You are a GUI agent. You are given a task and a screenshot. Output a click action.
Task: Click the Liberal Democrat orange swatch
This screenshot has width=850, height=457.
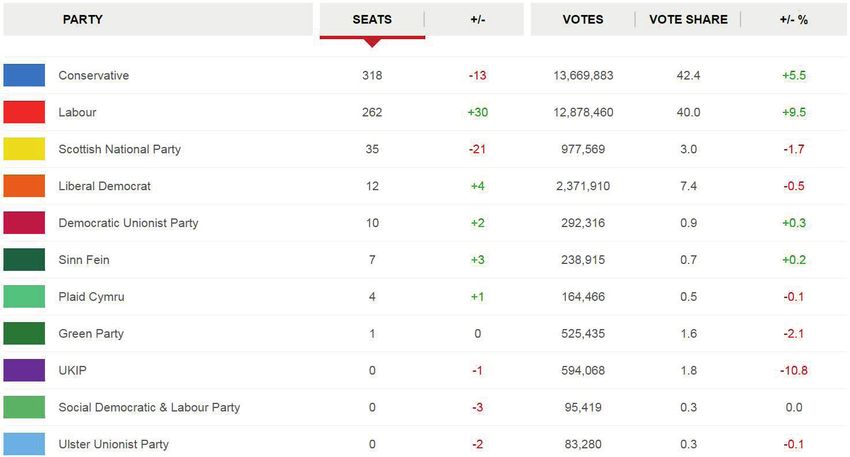24,186
